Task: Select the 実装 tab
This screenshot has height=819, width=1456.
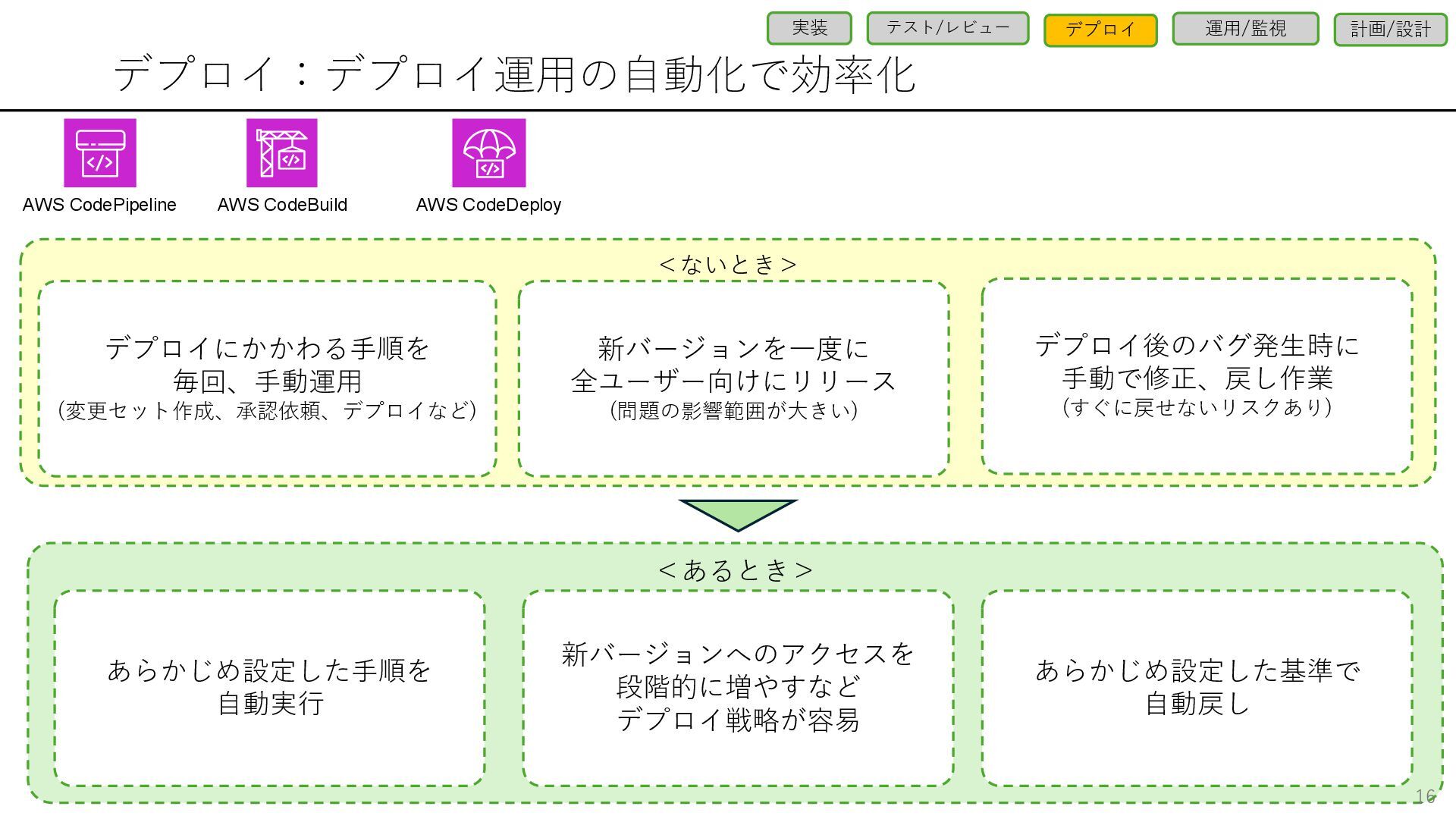Action: 809,28
